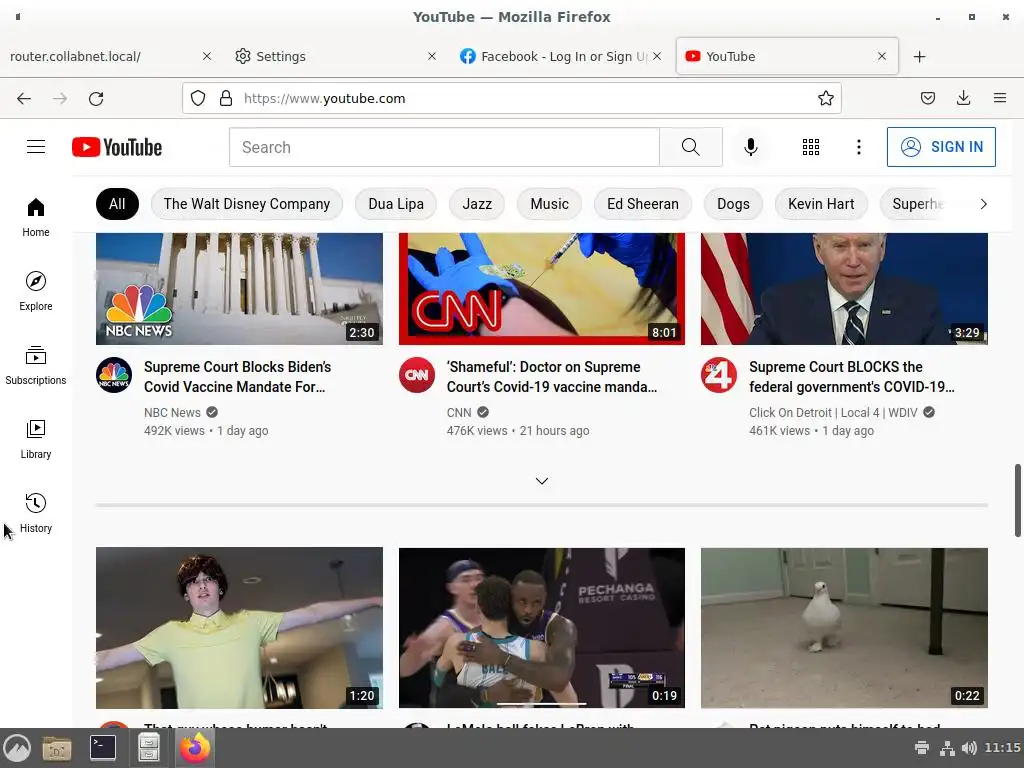The height and width of the screenshot is (768, 1024).
Task: Open the YouTube guide hamburger menu
Action: pyautogui.click(x=36, y=147)
